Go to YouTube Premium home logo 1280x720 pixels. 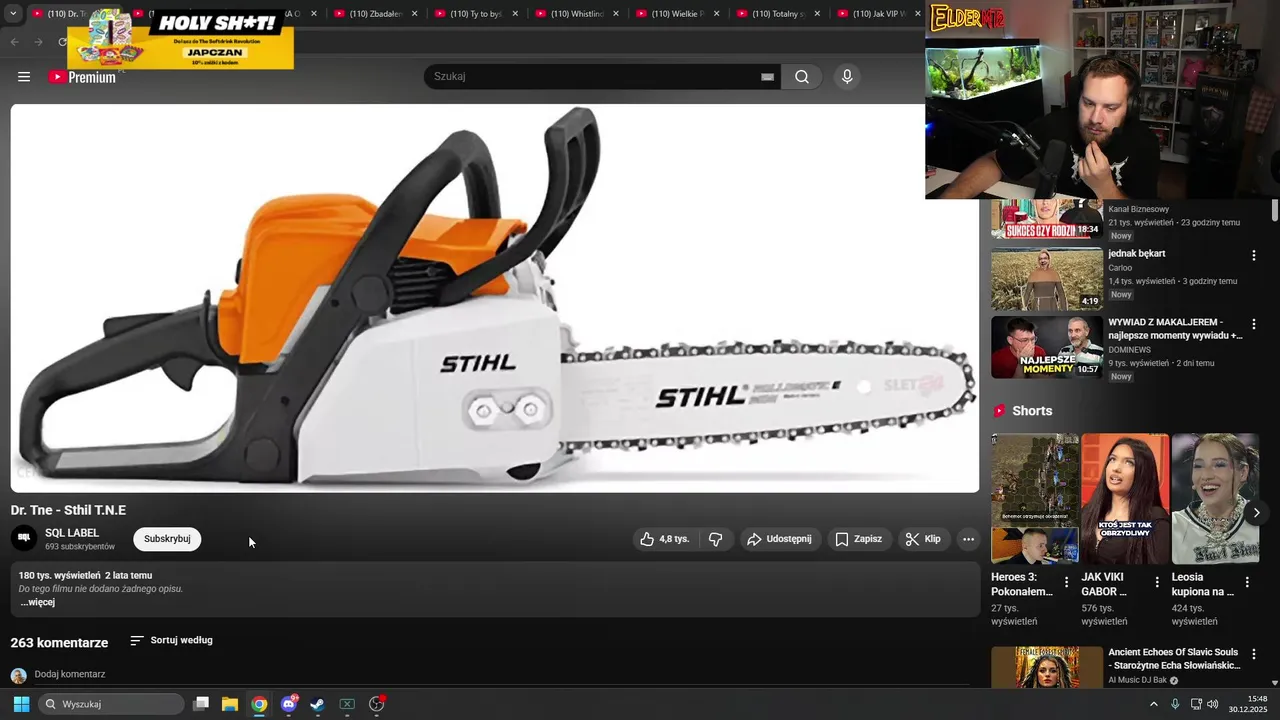click(x=82, y=77)
